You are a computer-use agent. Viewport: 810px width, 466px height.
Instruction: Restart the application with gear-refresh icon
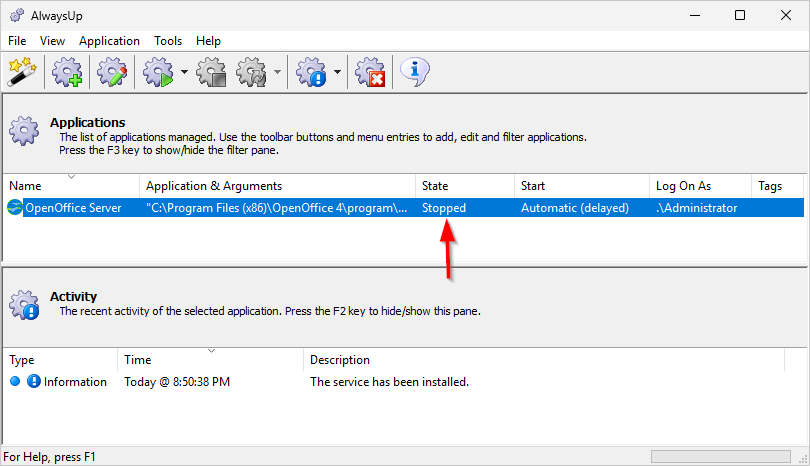pos(252,71)
